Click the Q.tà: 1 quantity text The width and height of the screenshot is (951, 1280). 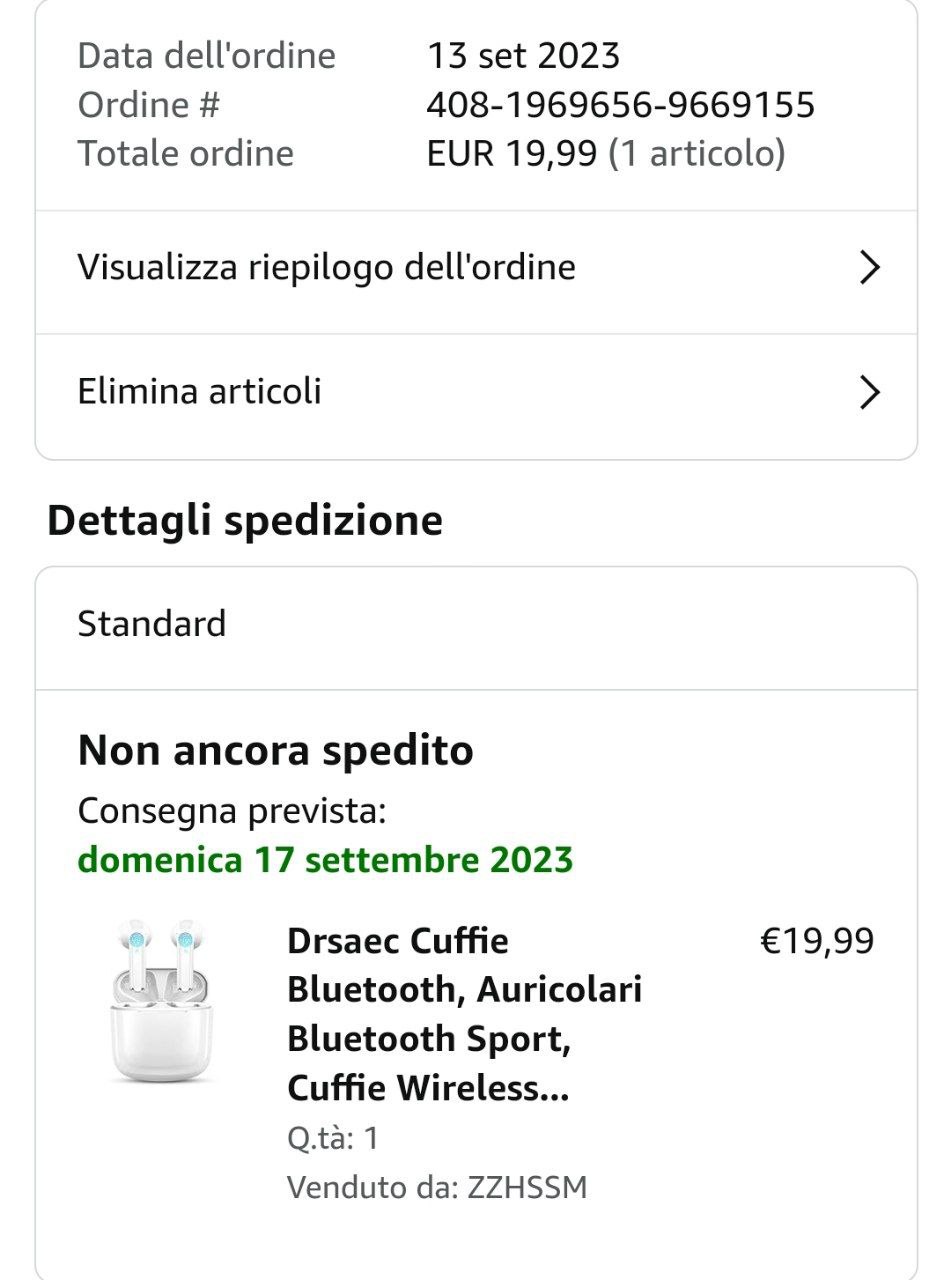click(x=333, y=1138)
